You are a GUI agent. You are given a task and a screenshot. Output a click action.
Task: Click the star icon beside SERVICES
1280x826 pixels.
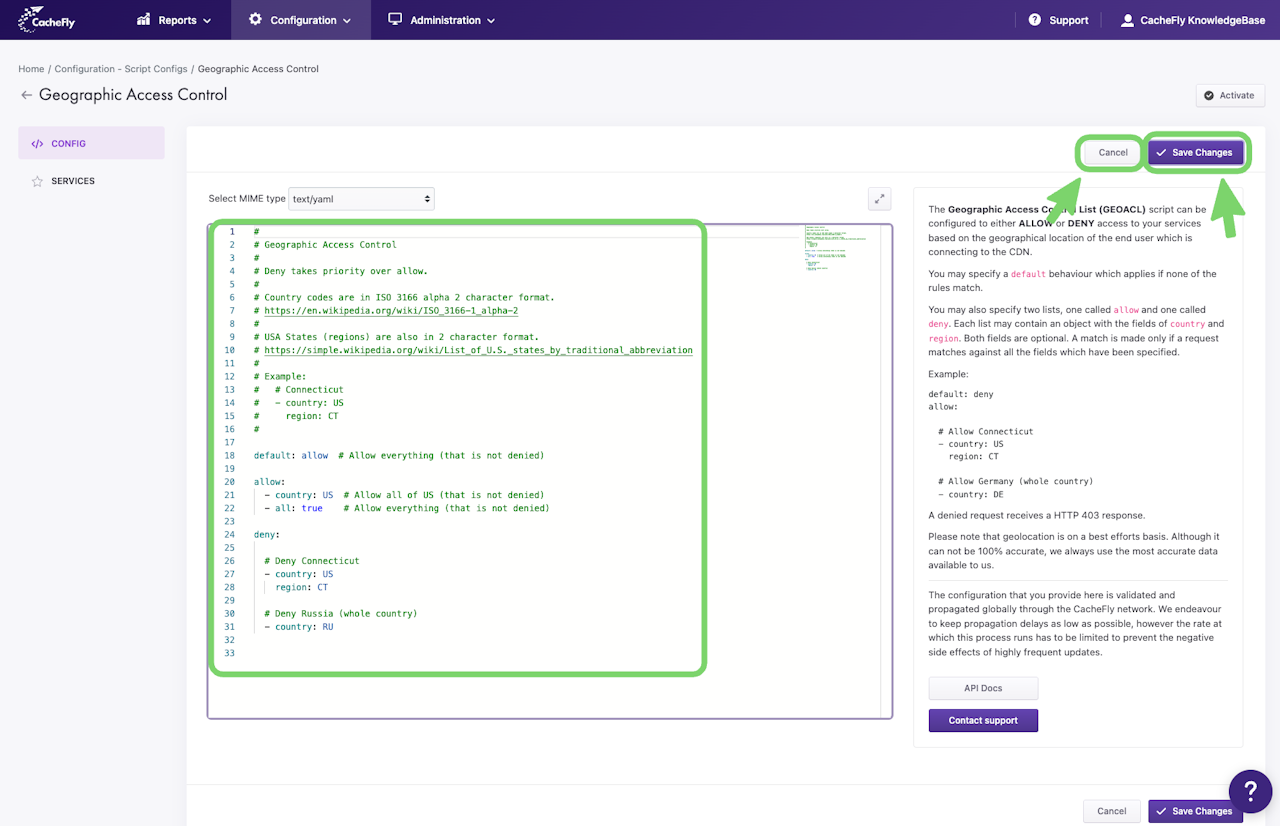(37, 181)
